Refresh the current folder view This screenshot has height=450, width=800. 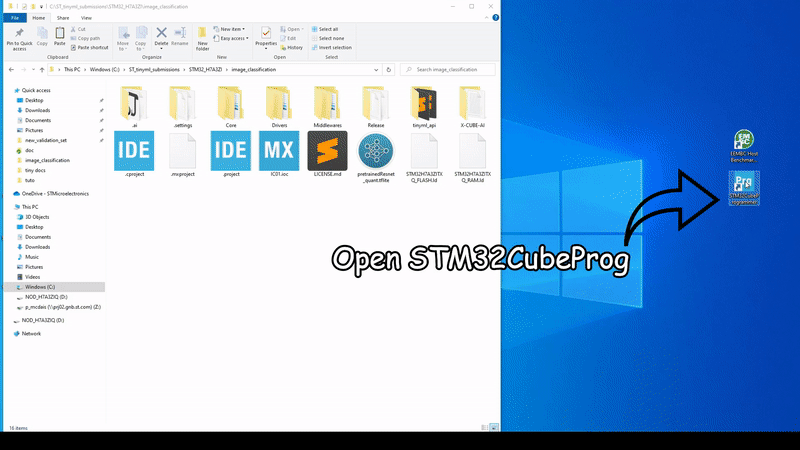tap(389, 69)
